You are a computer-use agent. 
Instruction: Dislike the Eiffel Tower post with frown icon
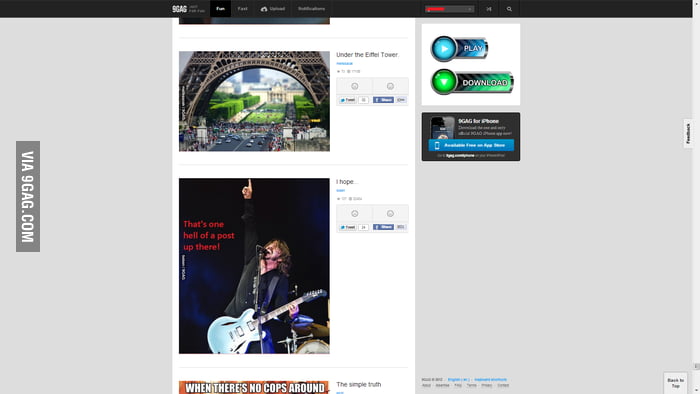click(x=390, y=86)
